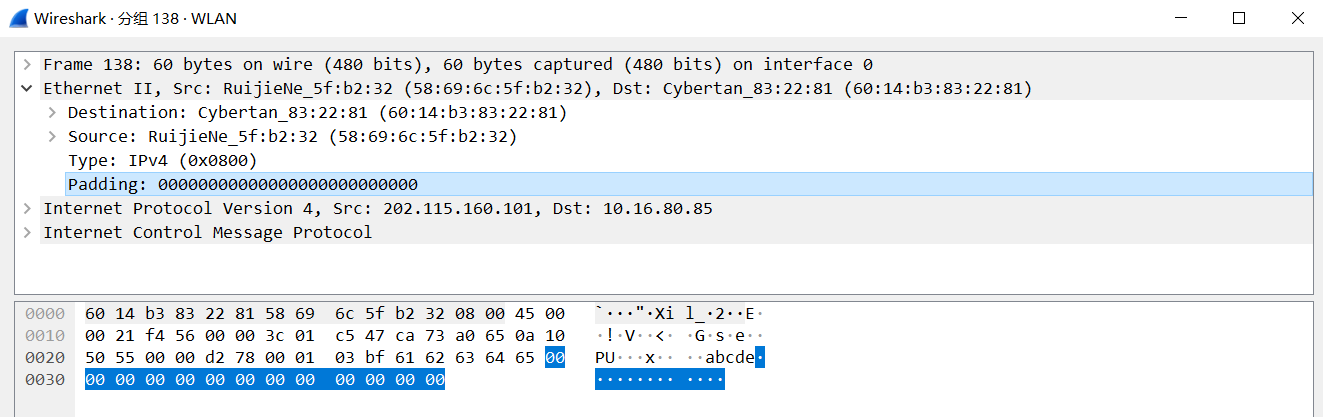Click hex offset 0020 row label
The image size is (1323, 417).
tap(45, 357)
